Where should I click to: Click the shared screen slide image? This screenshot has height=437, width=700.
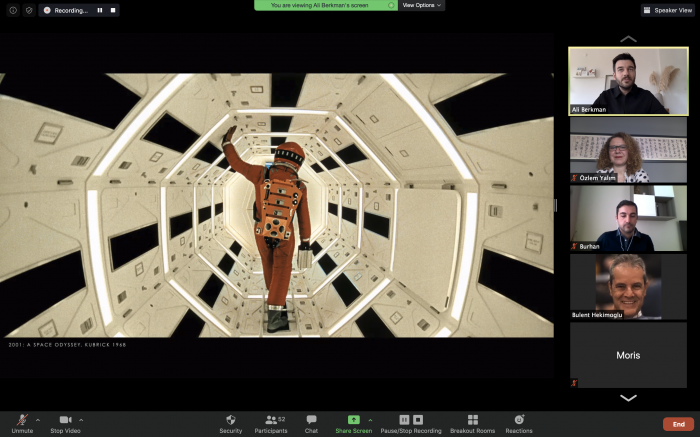pyautogui.click(x=277, y=205)
